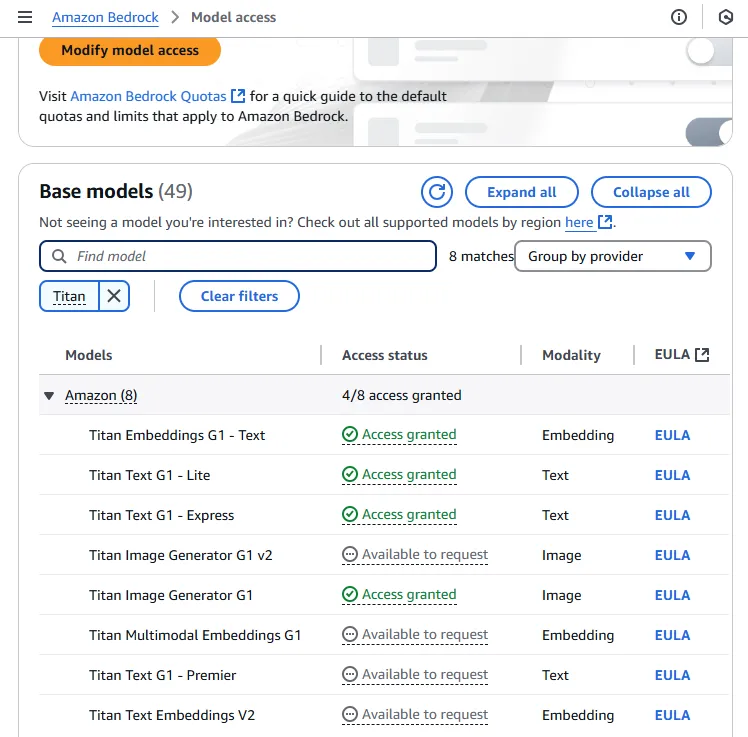The width and height of the screenshot is (748, 737).
Task: Collapse the Amazon (8) provider group
Action: pos(49,396)
